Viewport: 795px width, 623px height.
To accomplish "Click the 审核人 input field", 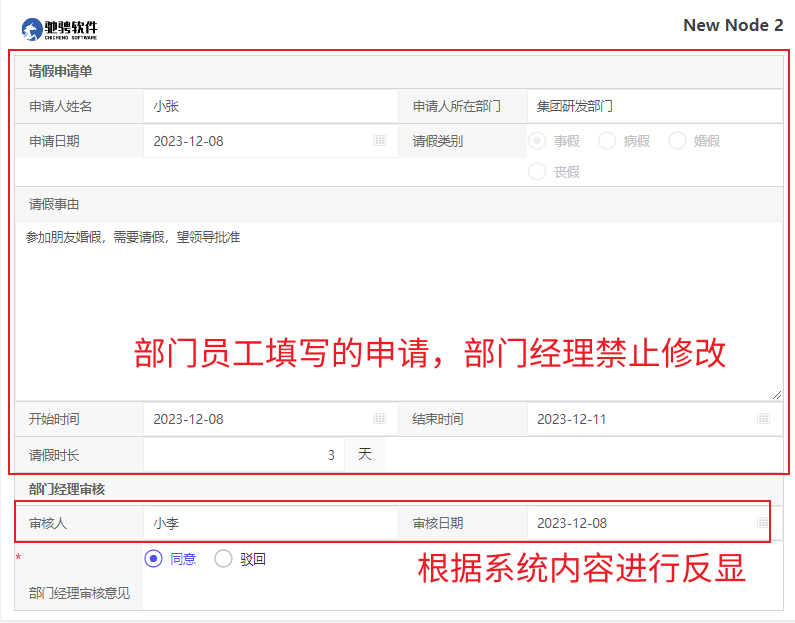I will pos(270,523).
